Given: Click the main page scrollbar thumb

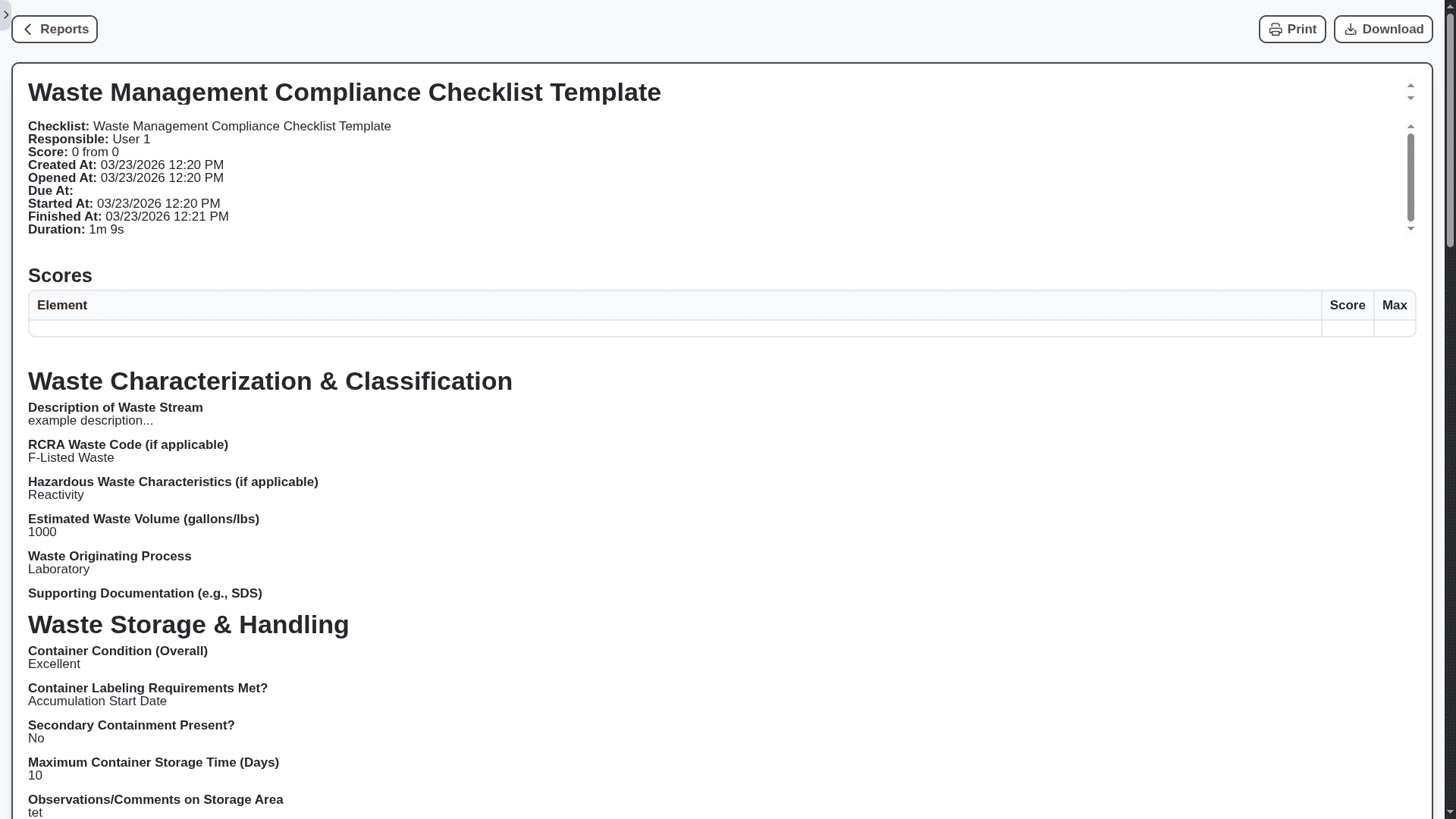Looking at the screenshot, I should click(x=1450, y=129).
